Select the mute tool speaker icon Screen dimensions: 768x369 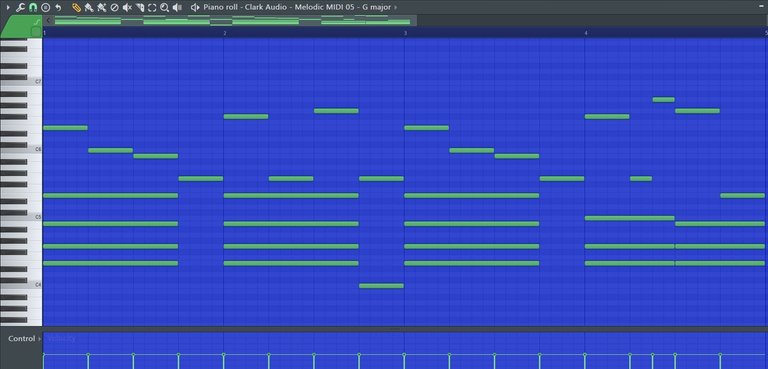point(127,7)
